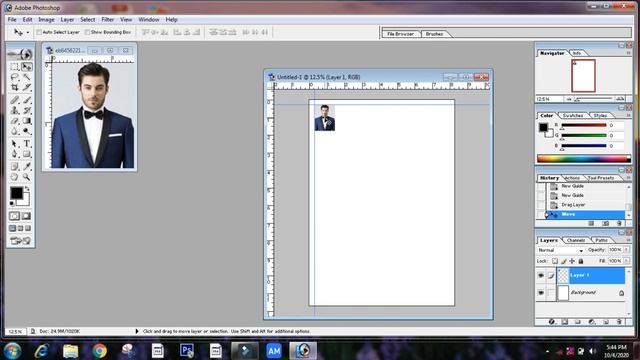Select the Lasso tool
Viewport: 640px width, 360px height.
coord(15,77)
